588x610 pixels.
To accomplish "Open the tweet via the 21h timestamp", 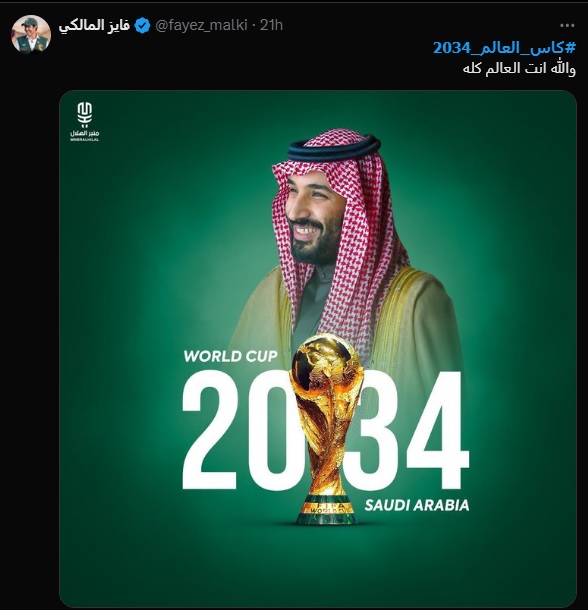I will (x=271, y=25).
